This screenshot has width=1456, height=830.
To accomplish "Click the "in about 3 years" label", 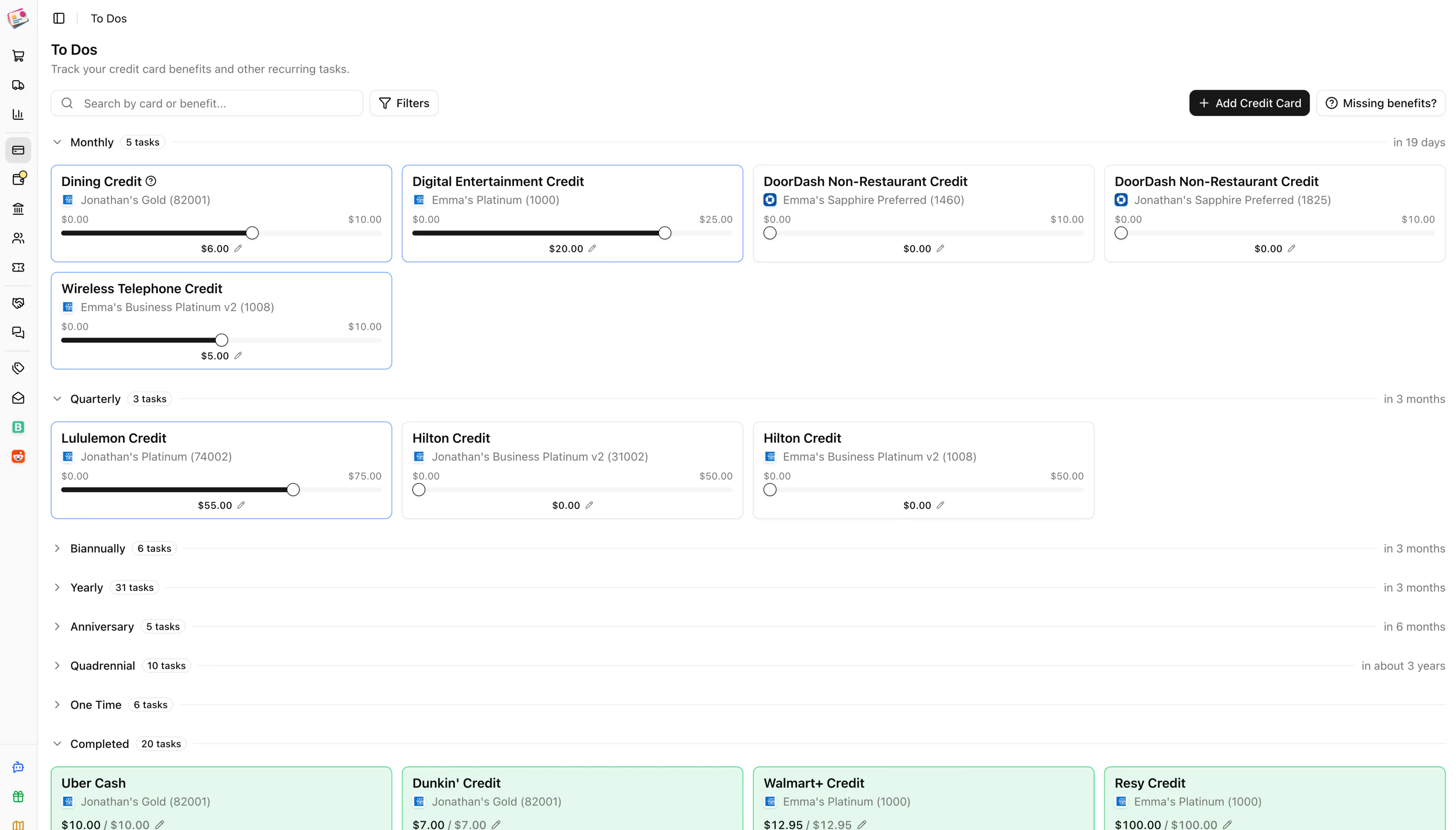I will coord(1403,665).
